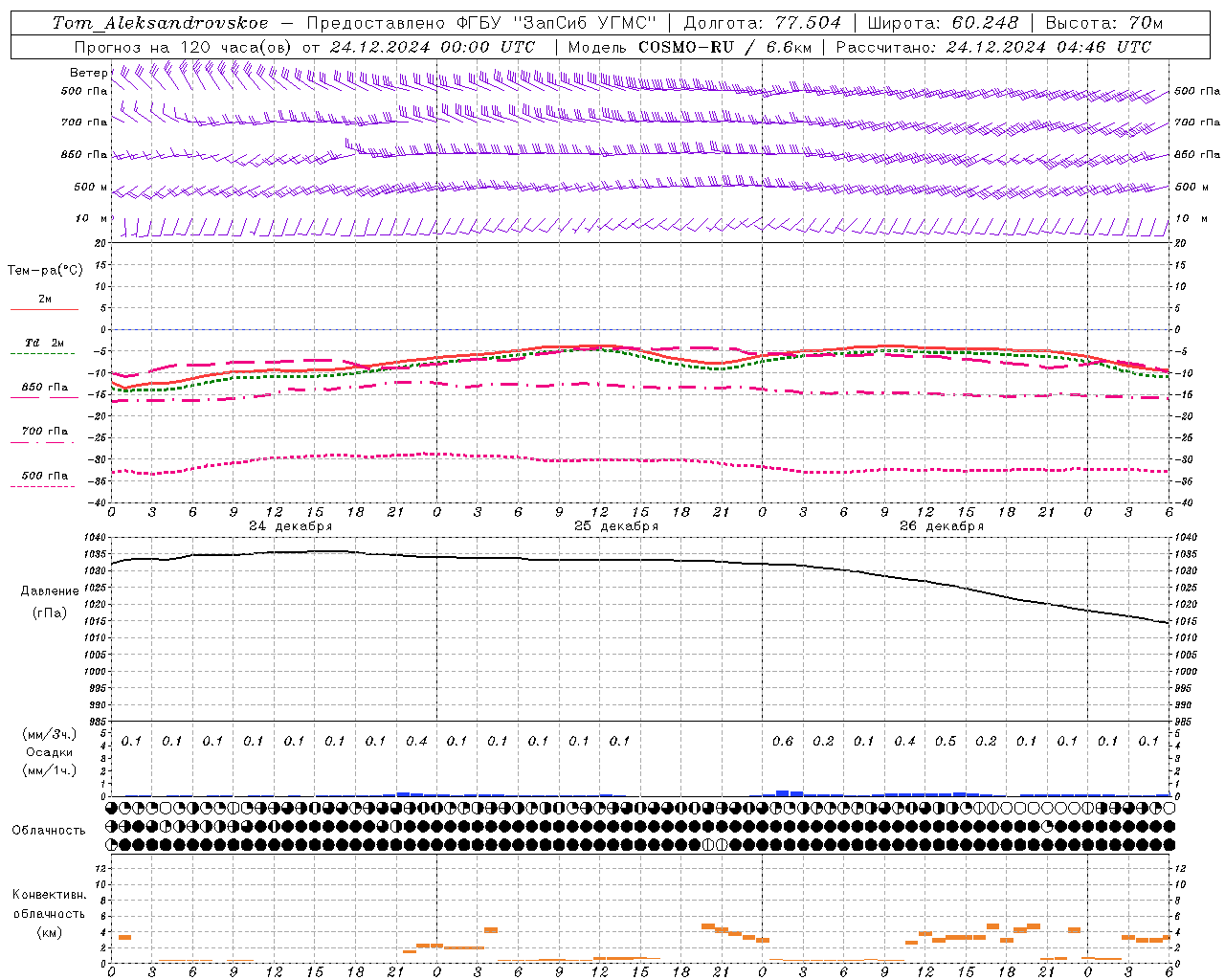1225x980 pixels.
Task: Click the 26 декабря date label
Action: tap(941, 526)
